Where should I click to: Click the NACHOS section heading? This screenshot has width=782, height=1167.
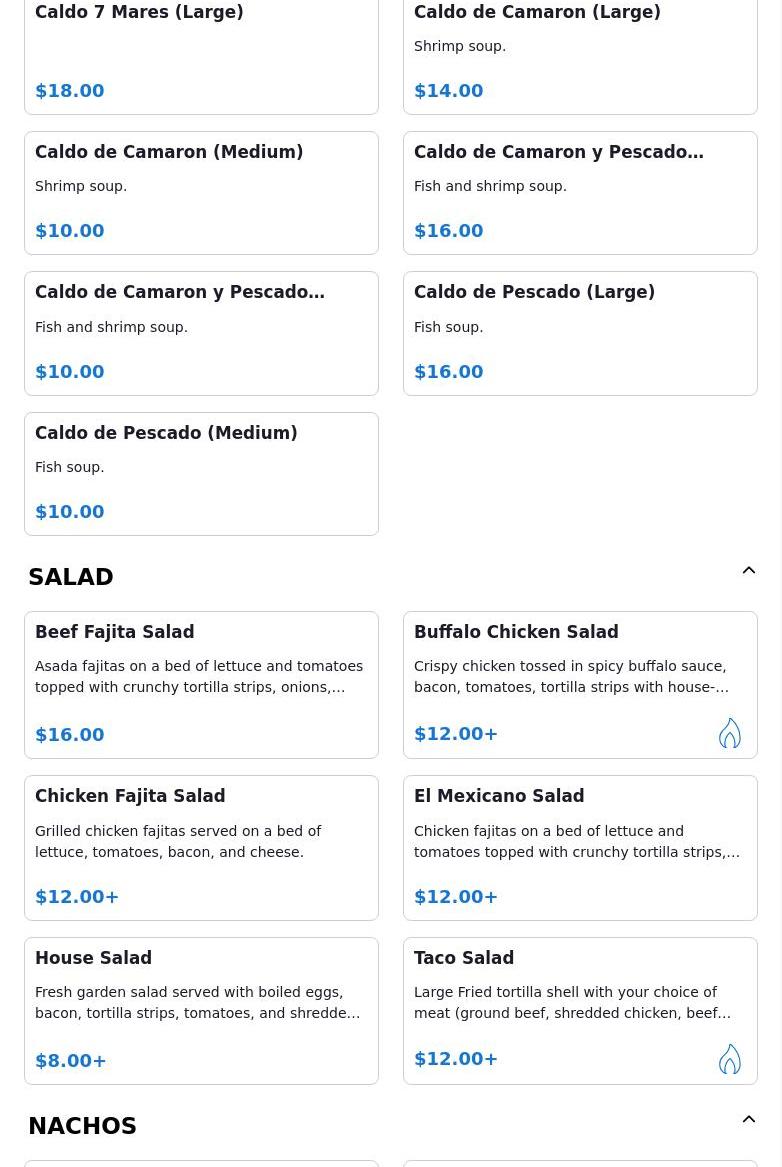(x=83, y=1125)
